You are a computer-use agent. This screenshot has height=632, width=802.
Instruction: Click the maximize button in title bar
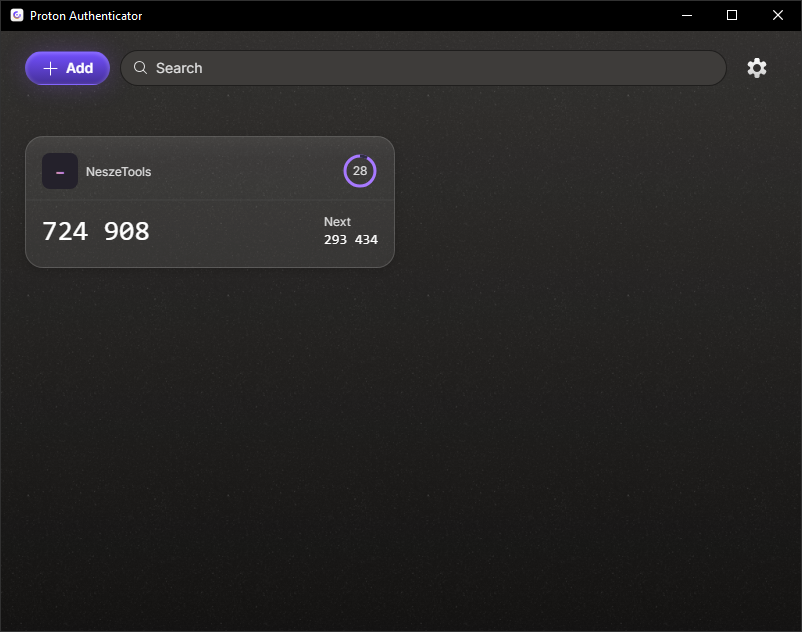[731, 15]
